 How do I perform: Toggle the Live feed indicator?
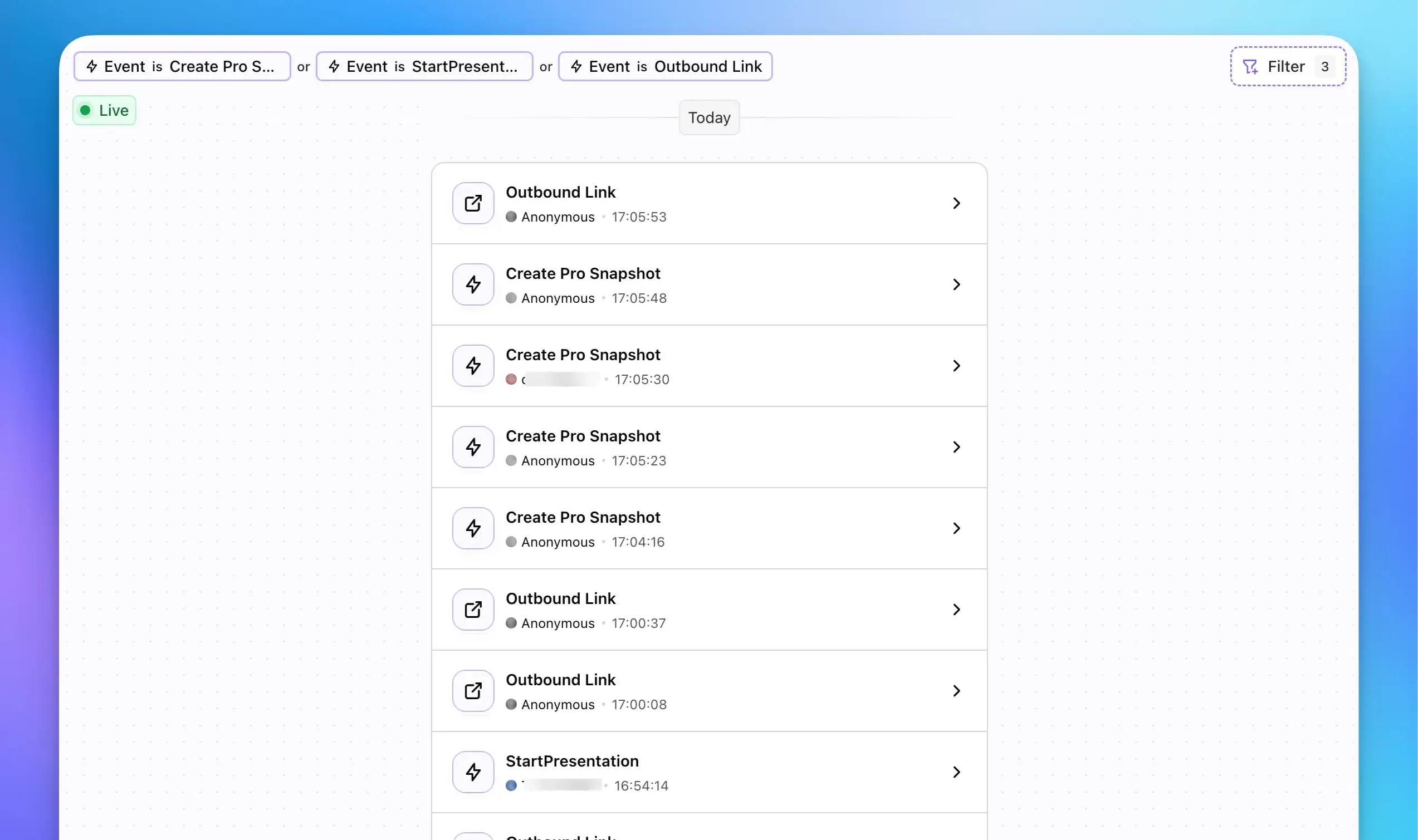coord(104,110)
